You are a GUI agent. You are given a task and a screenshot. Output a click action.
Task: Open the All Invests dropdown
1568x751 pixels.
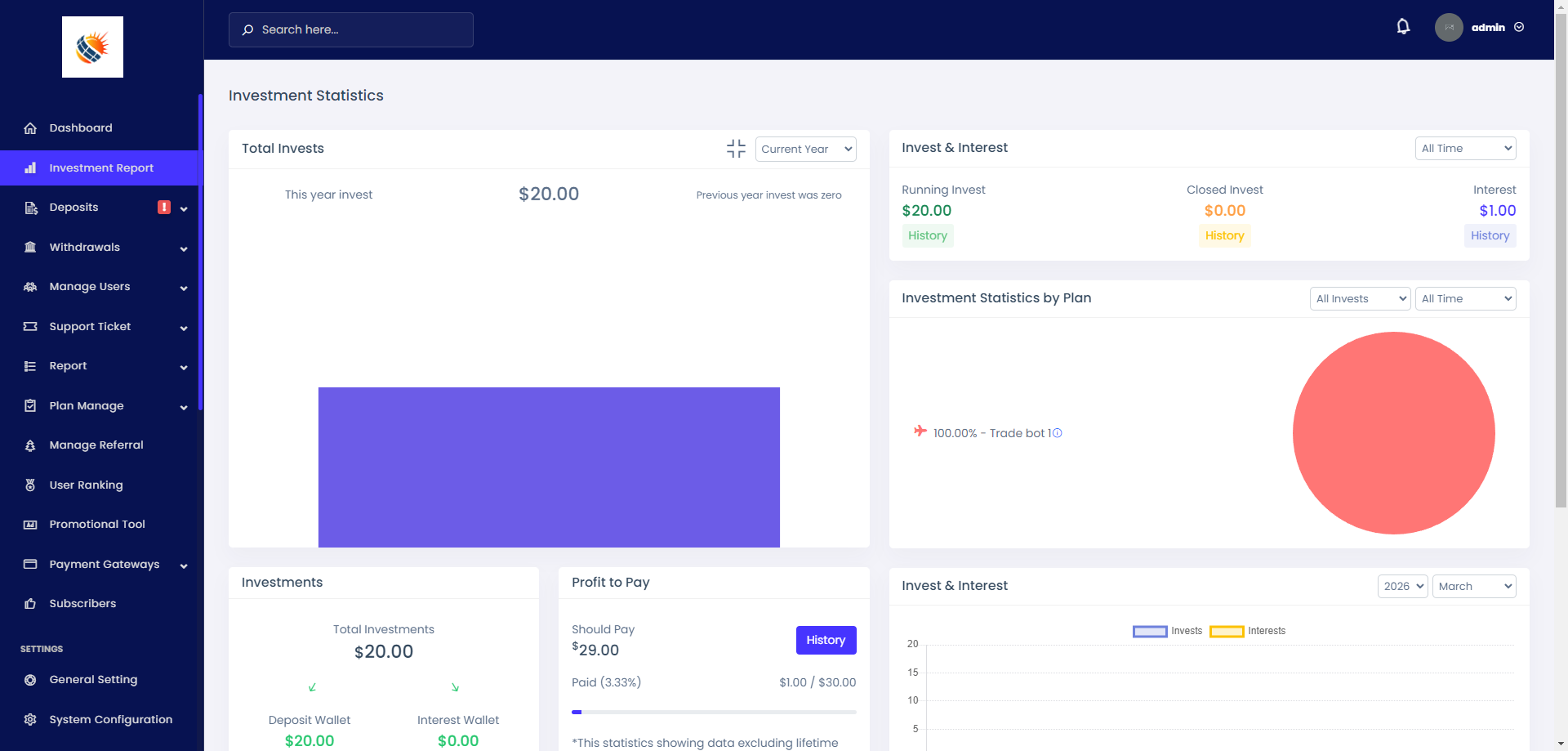1360,299
